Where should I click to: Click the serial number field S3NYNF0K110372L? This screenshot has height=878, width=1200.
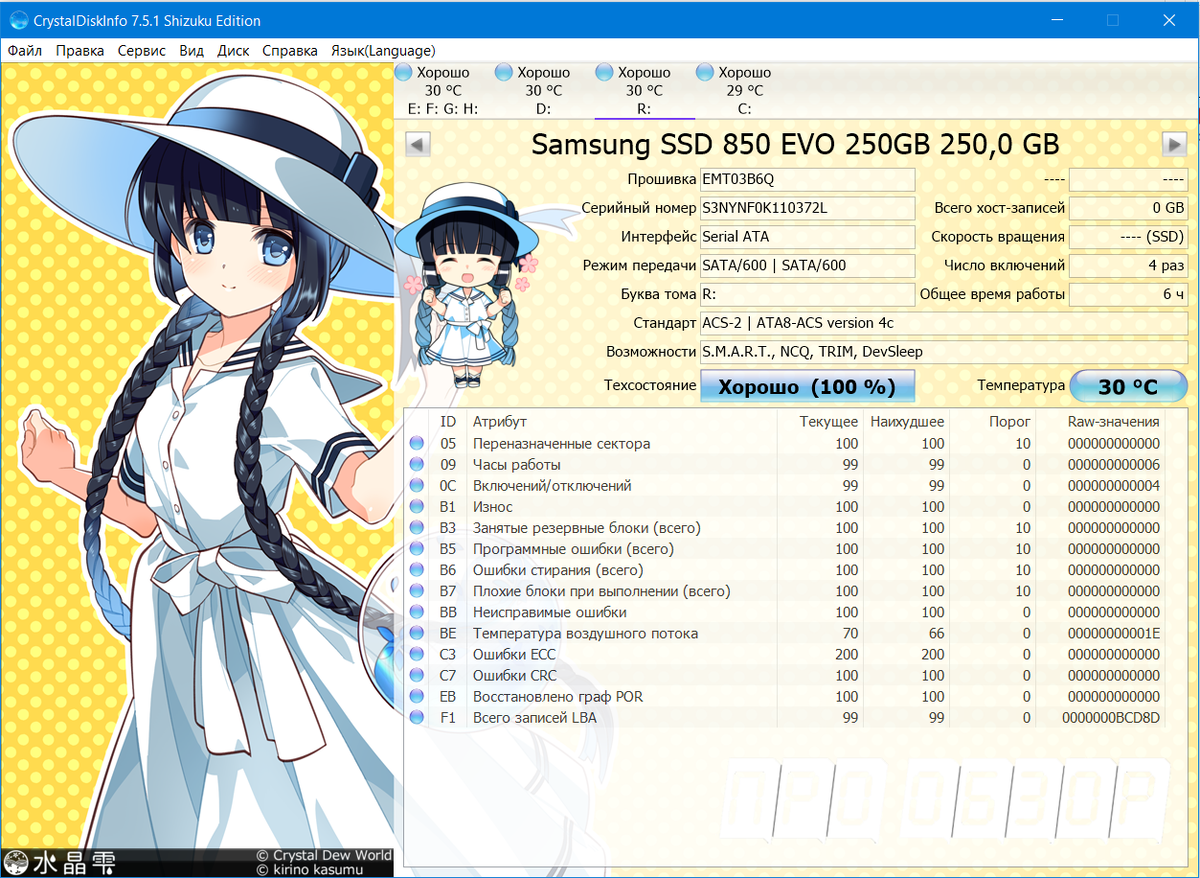[807, 208]
